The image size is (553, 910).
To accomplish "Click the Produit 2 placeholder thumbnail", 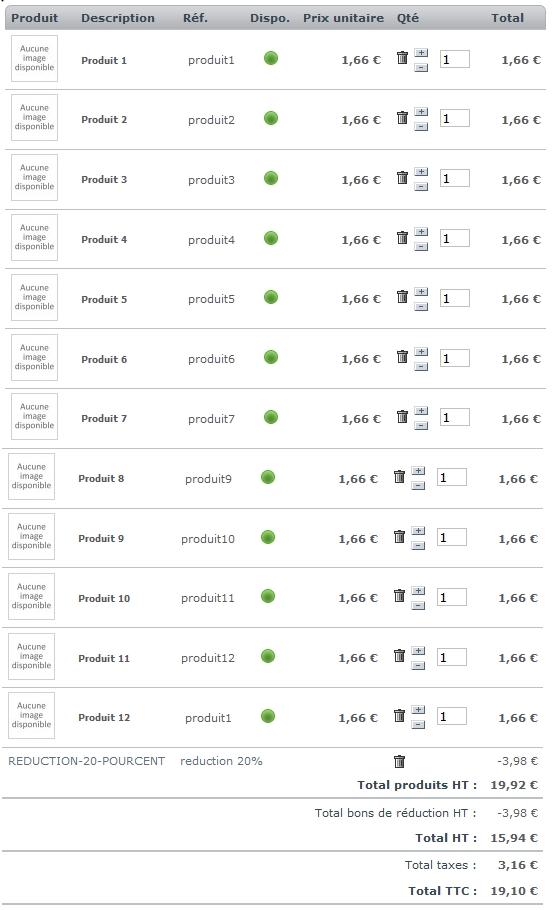I will click(x=34, y=118).
